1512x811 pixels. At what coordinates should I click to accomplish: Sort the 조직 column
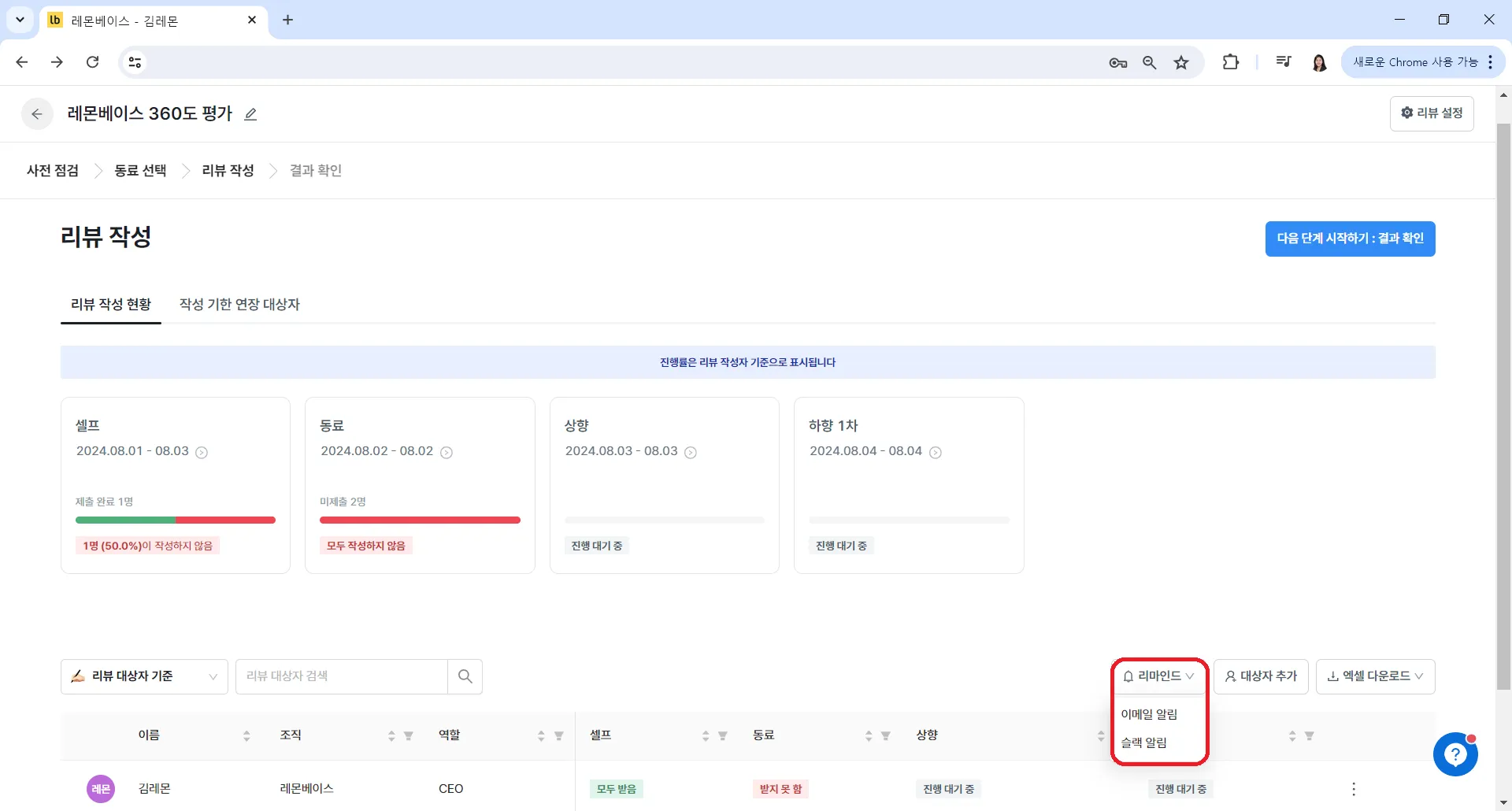[x=391, y=735]
